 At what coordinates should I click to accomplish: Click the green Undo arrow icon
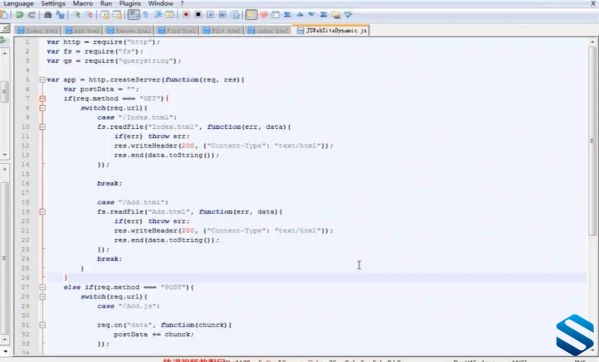19,15
